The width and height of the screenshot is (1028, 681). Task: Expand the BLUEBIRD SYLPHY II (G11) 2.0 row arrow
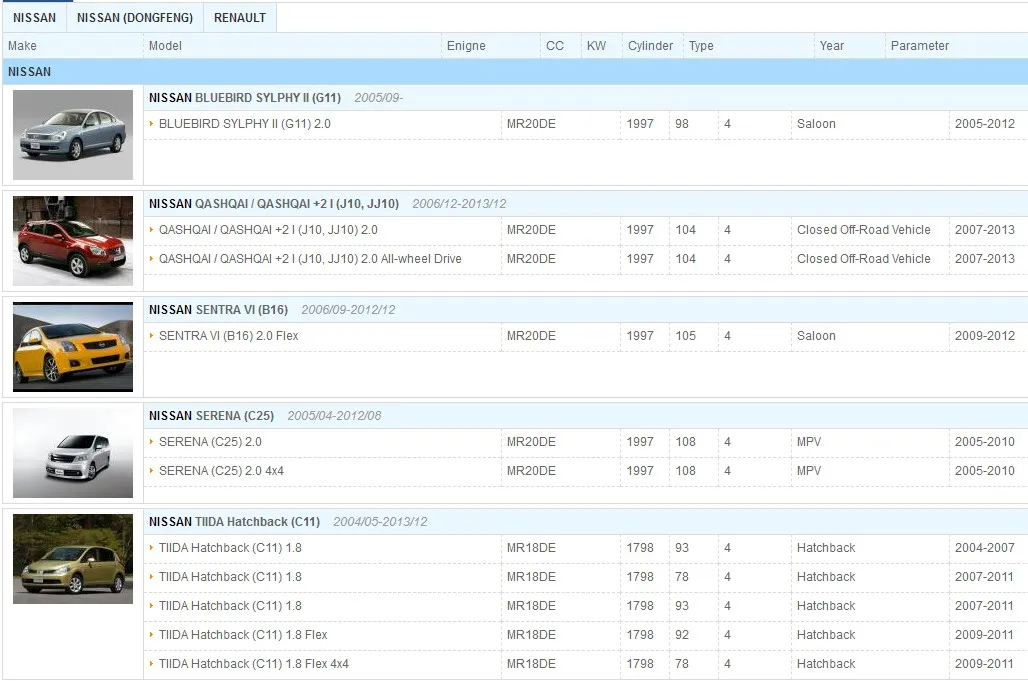coord(152,124)
